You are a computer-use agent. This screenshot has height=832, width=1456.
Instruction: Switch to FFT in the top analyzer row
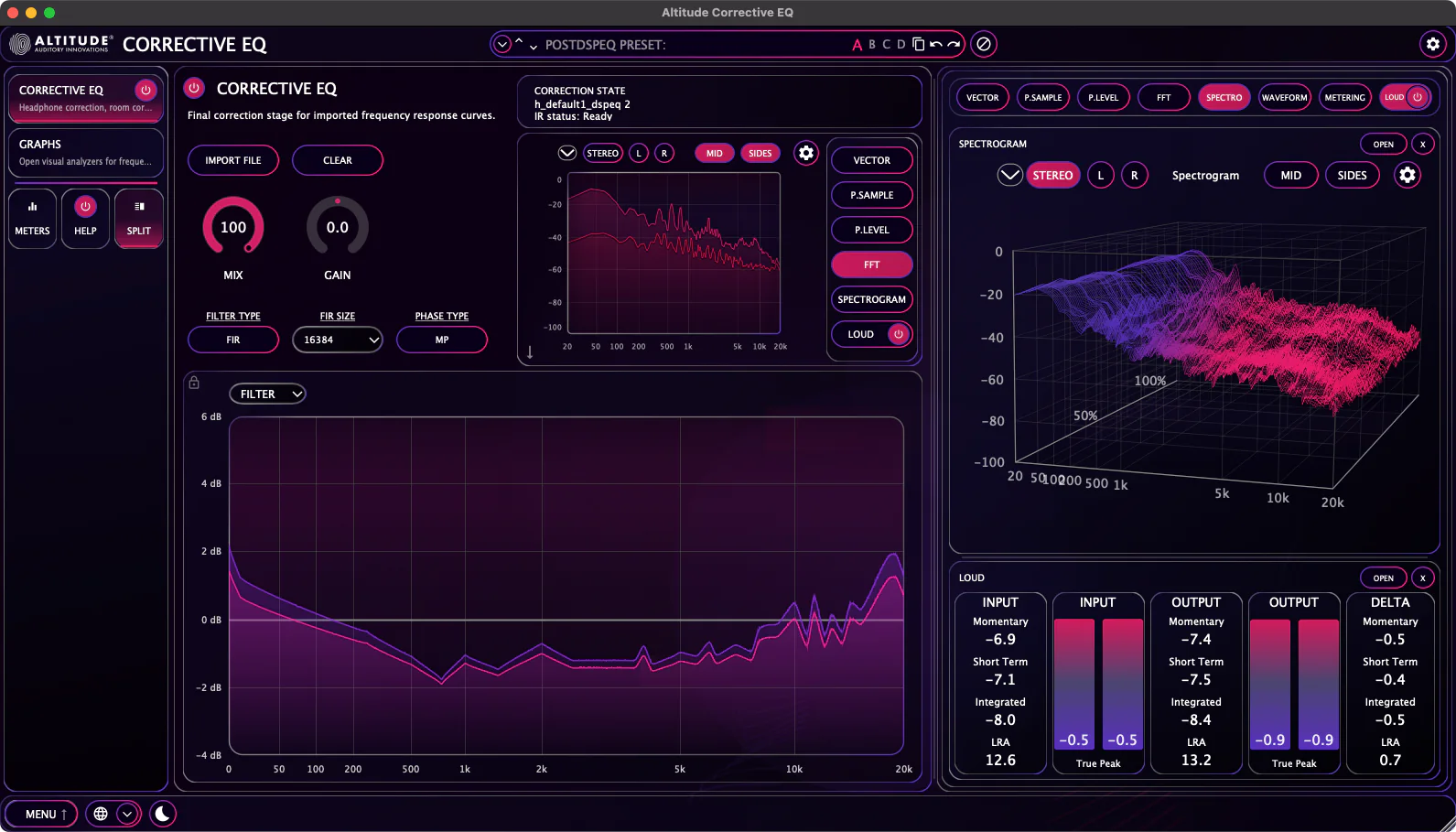[1164, 97]
